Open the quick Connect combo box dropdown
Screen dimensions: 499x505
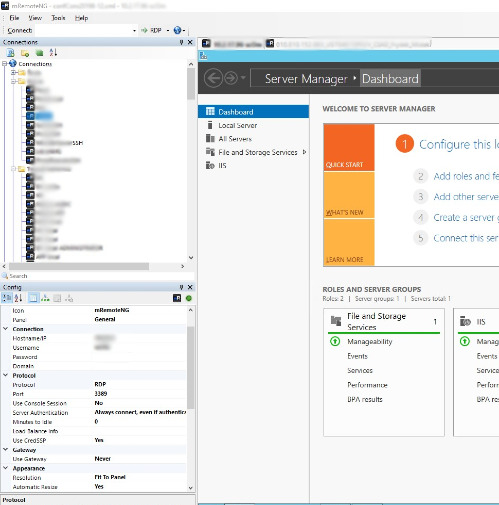(x=134, y=31)
